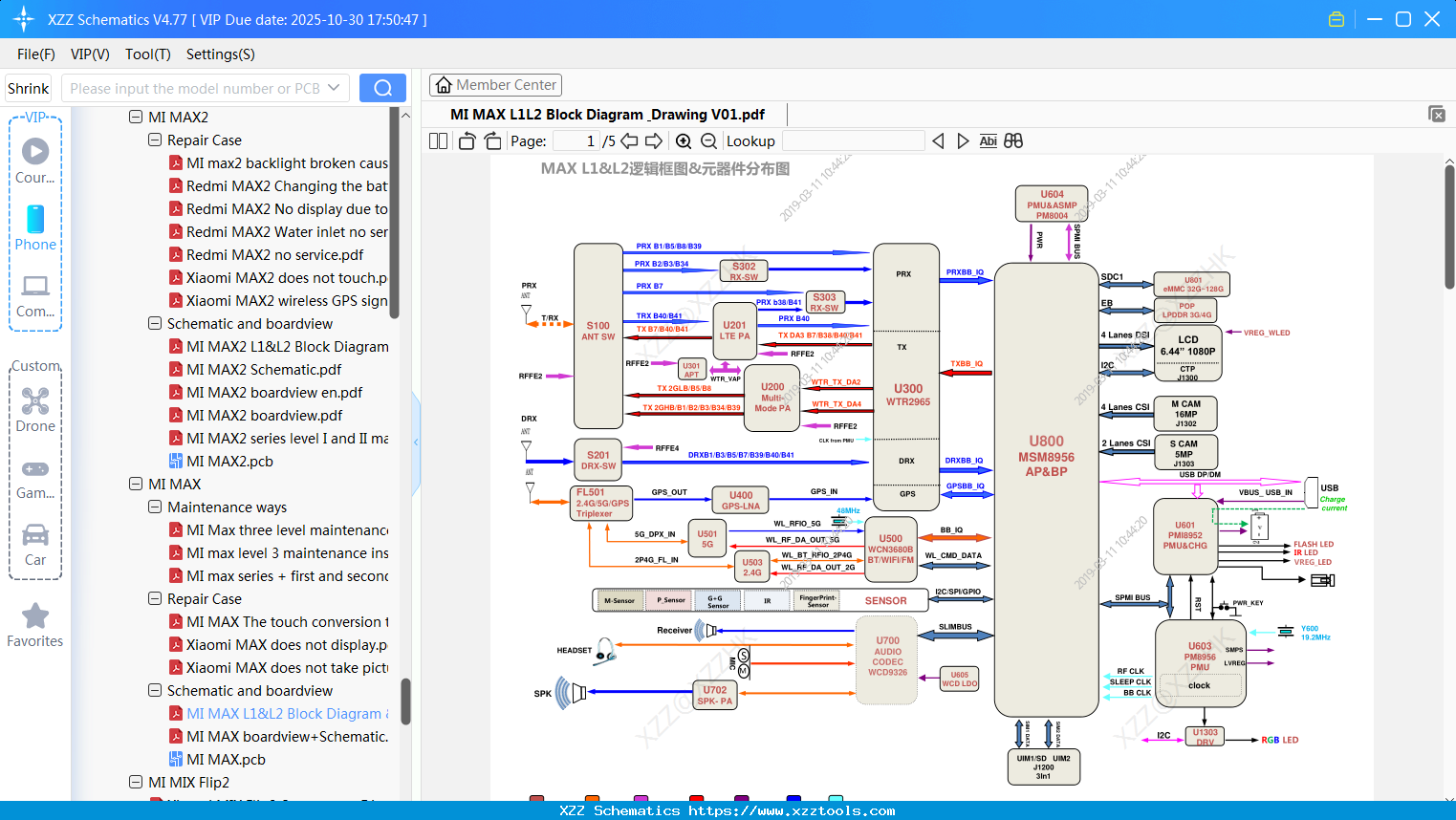
Task: Open the Tool(T) menu
Action: [x=147, y=54]
